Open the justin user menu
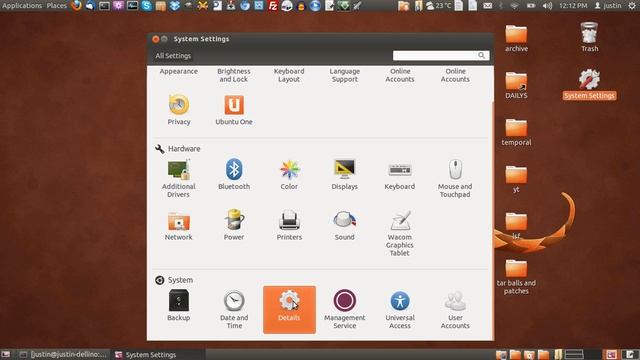 coord(608,6)
